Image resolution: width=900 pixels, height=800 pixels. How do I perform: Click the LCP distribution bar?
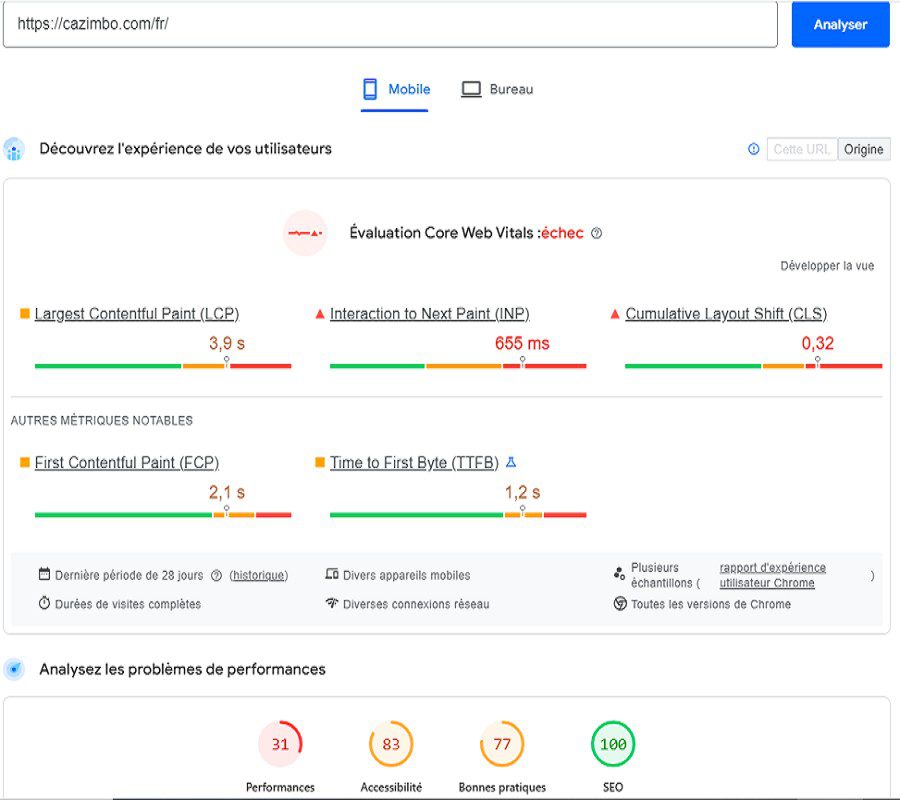(x=163, y=366)
